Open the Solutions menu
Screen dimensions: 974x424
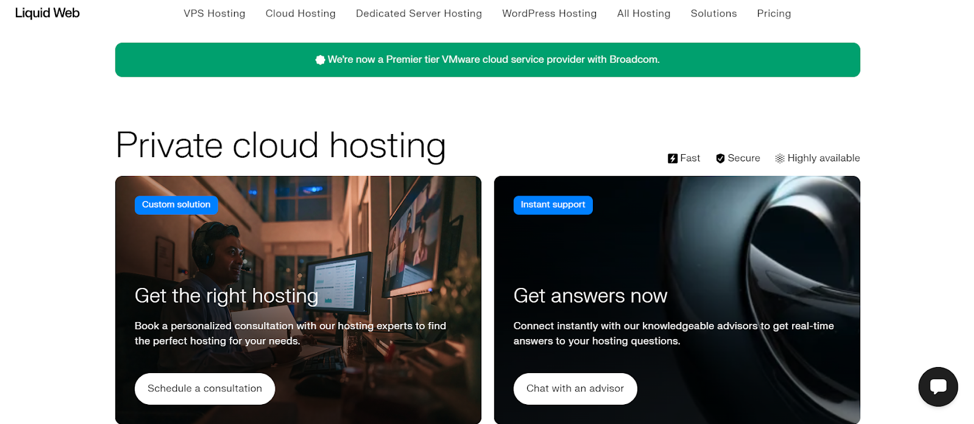[714, 13]
